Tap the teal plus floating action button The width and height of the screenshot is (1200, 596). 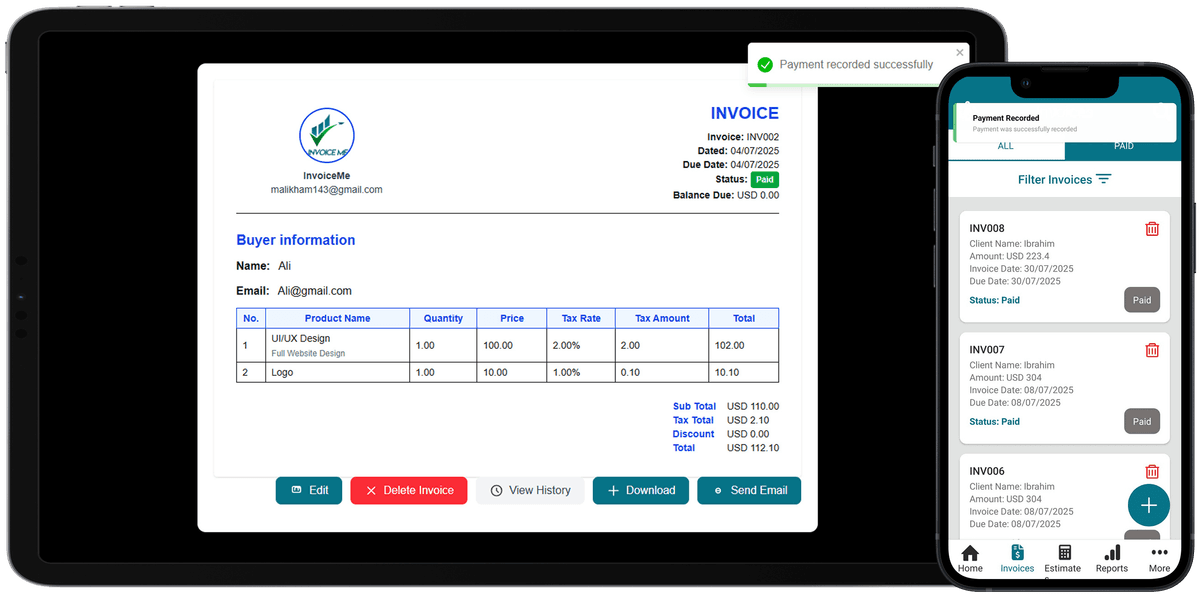click(x=1148, y=505)
